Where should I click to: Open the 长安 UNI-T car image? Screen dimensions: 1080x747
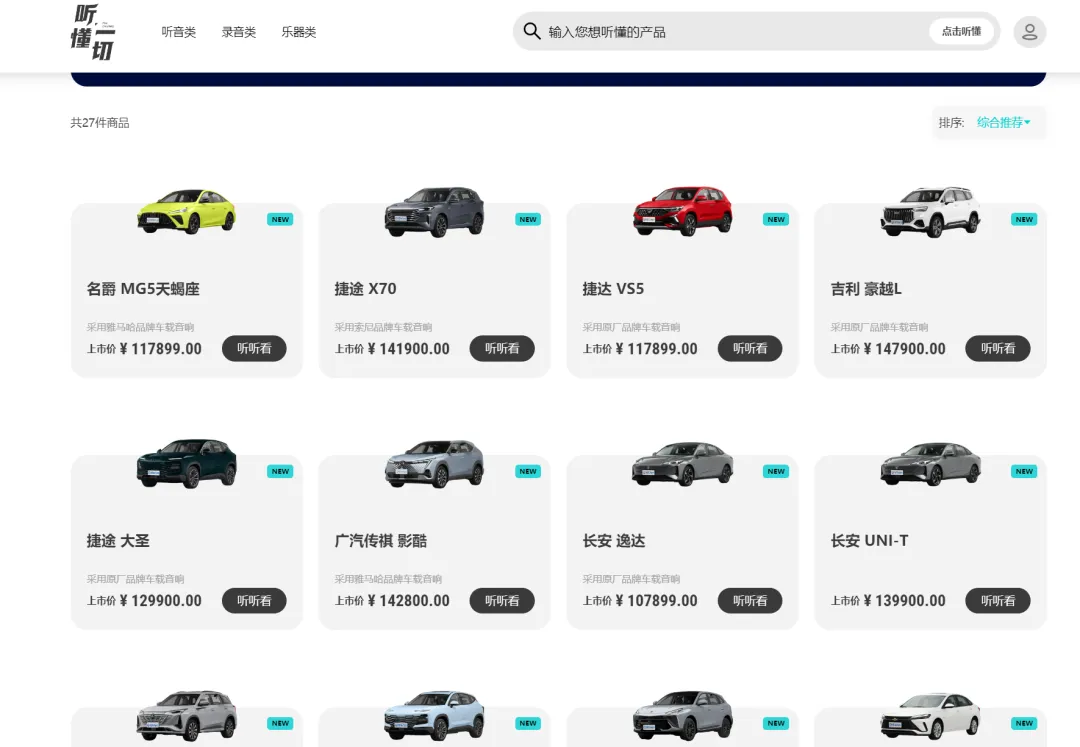click(931, 464)
